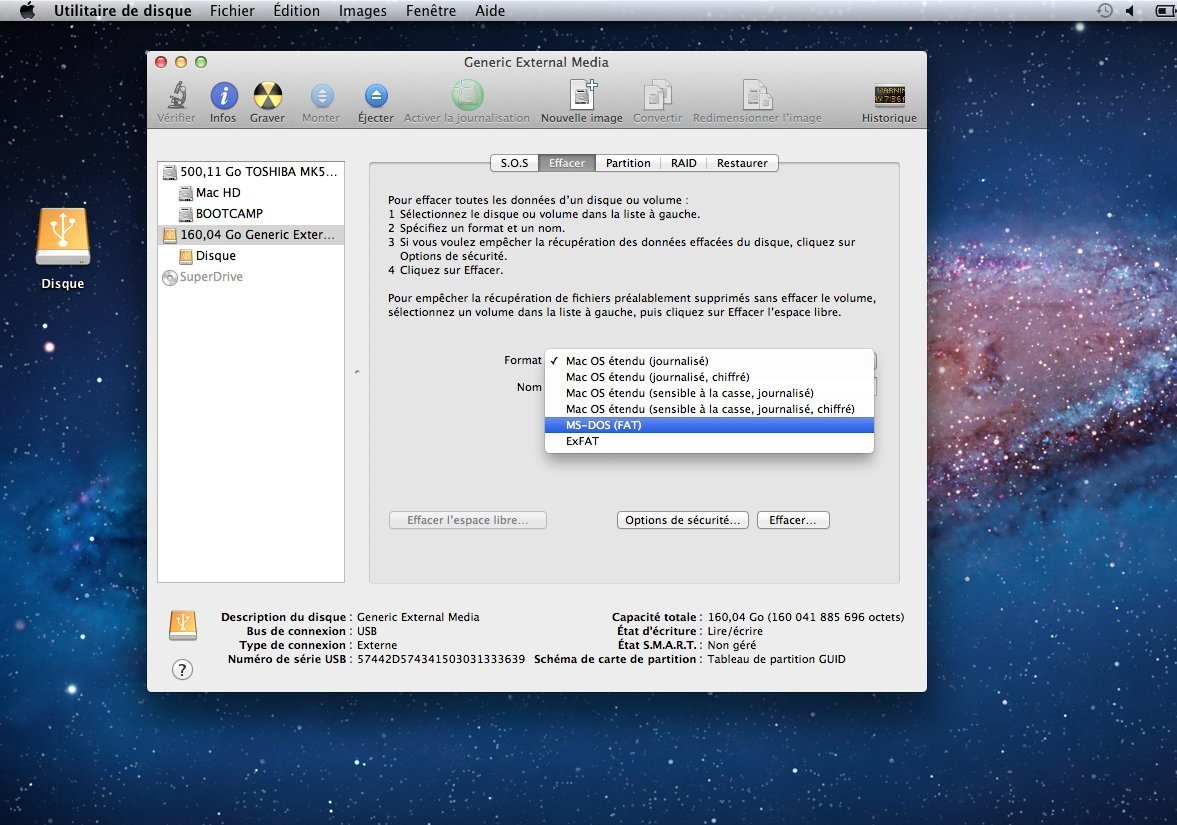Screen dimensions: 1177x825
Task: Eject disk with the Éjecter icon
Action: [376, 95]
